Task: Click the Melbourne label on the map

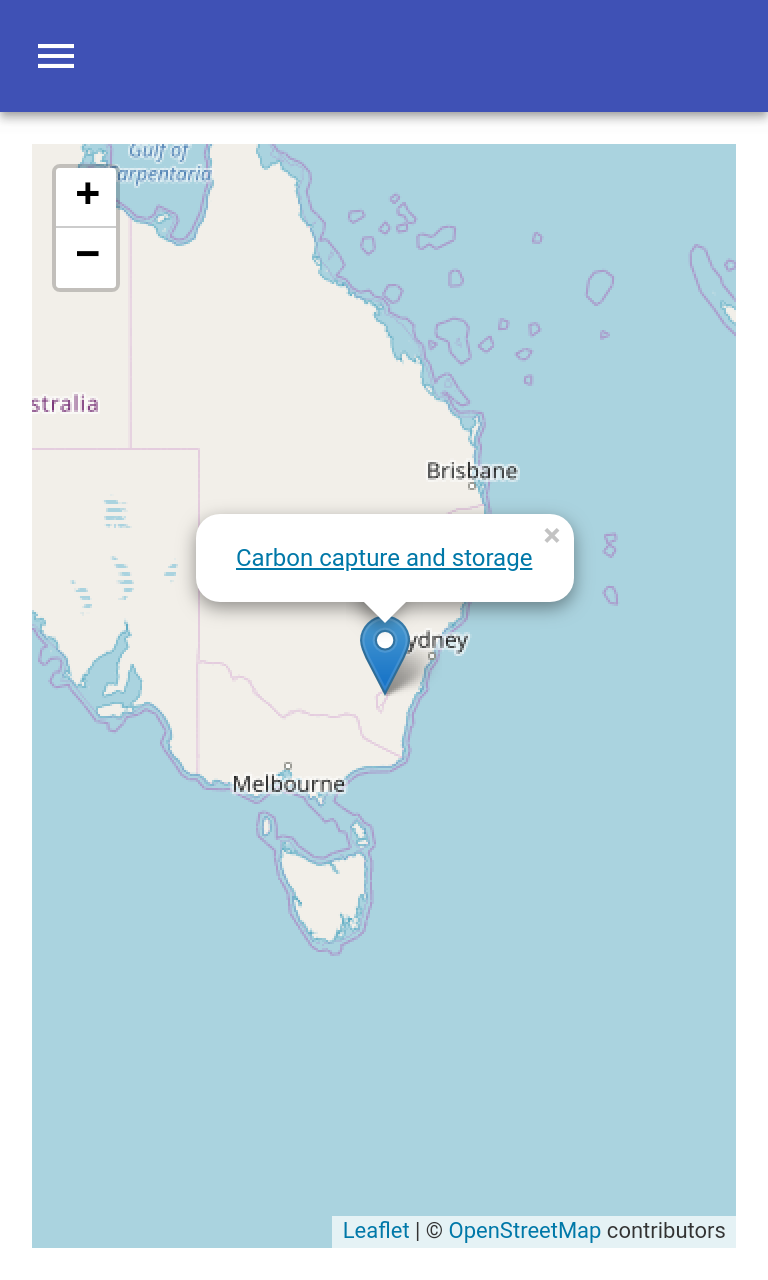Action: (288, 784)
